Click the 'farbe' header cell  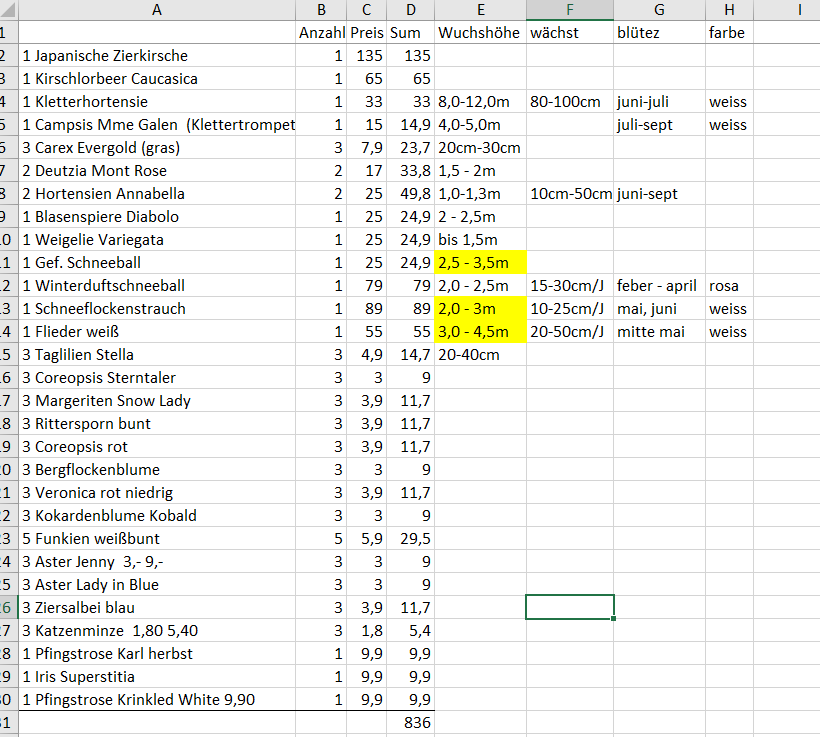[729, 33]
